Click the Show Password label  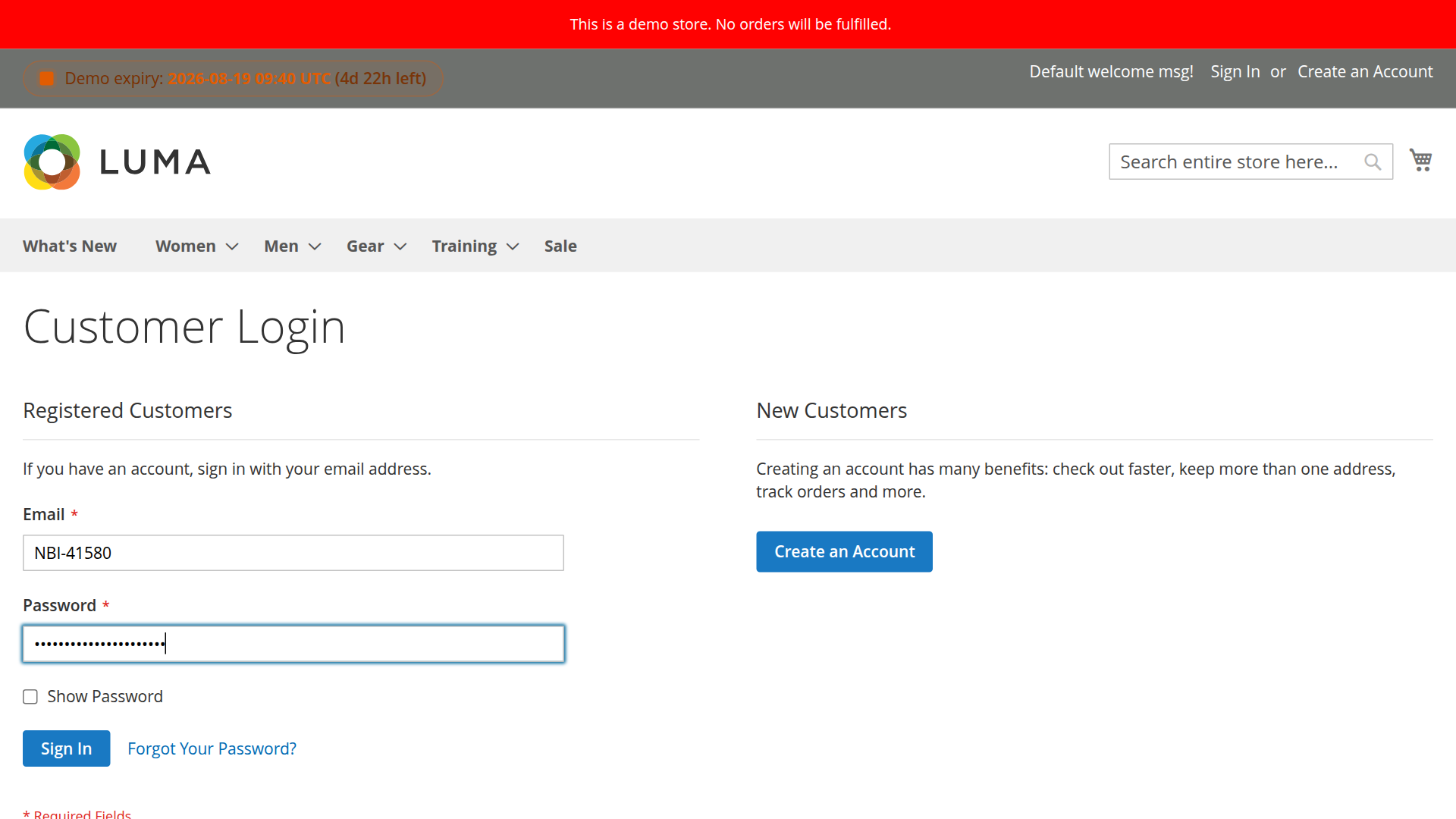pos(105,696)
